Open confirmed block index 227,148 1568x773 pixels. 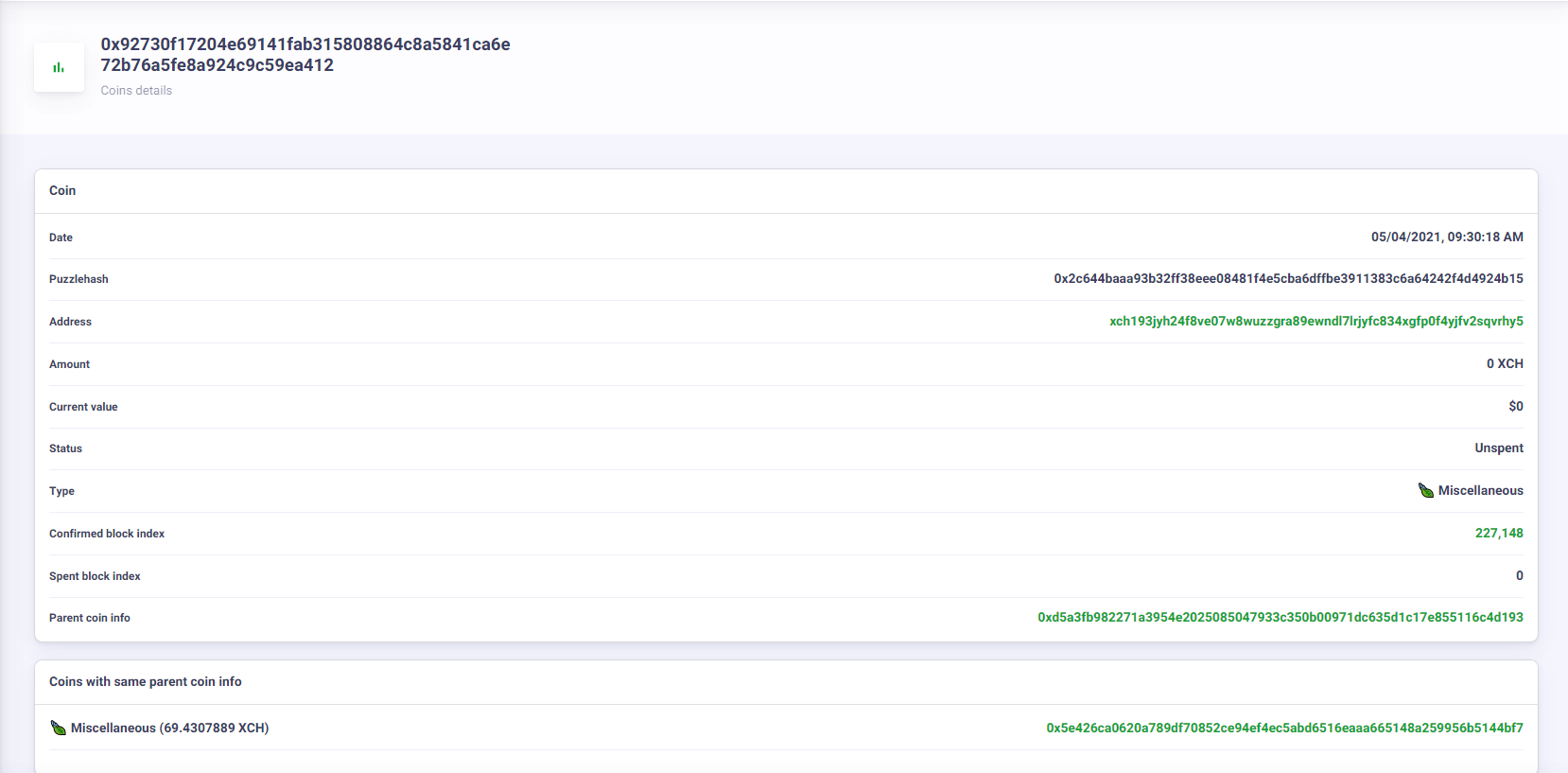tap(1499, 534)
